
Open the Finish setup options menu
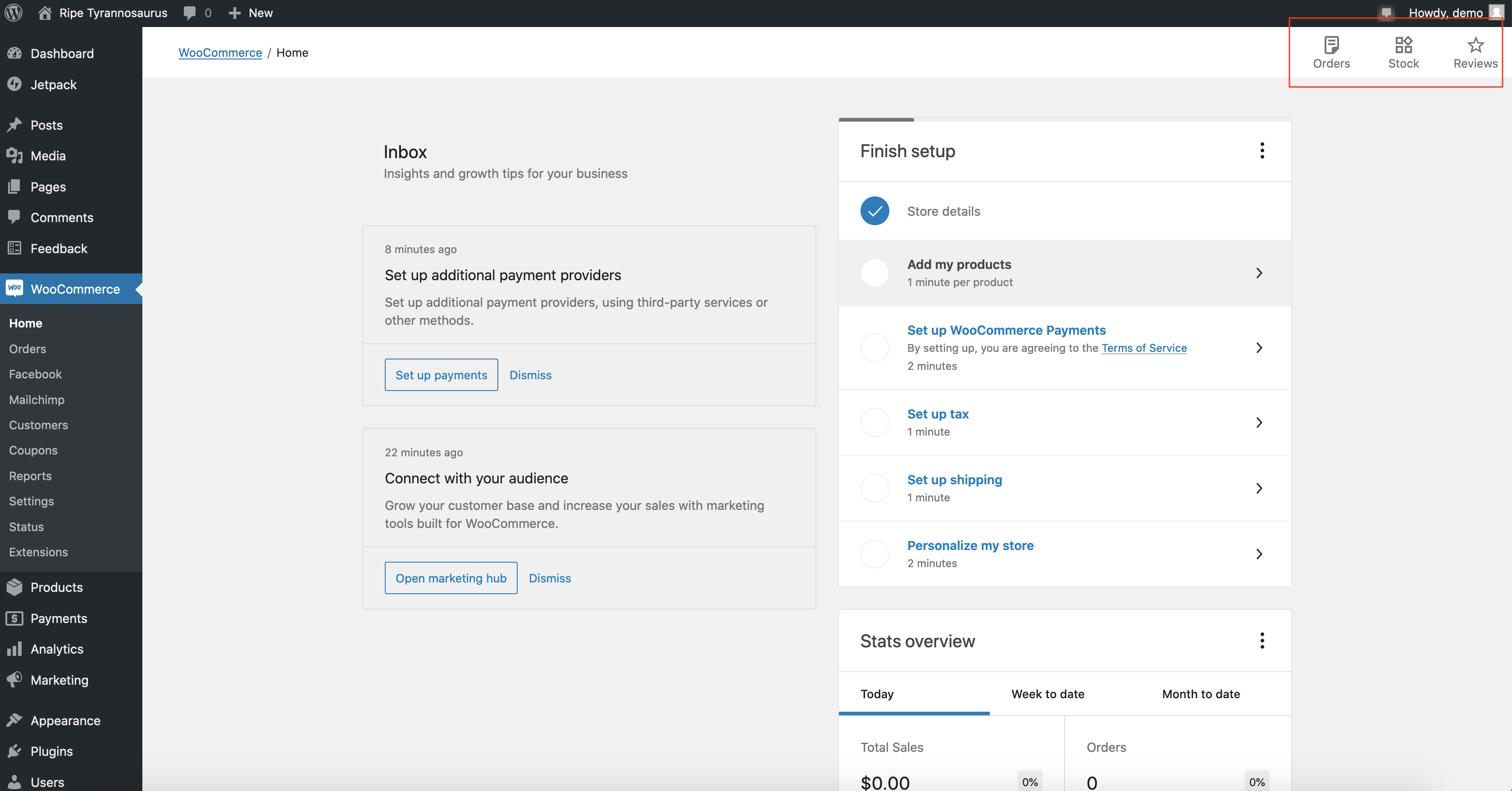tap(1262, 151)
